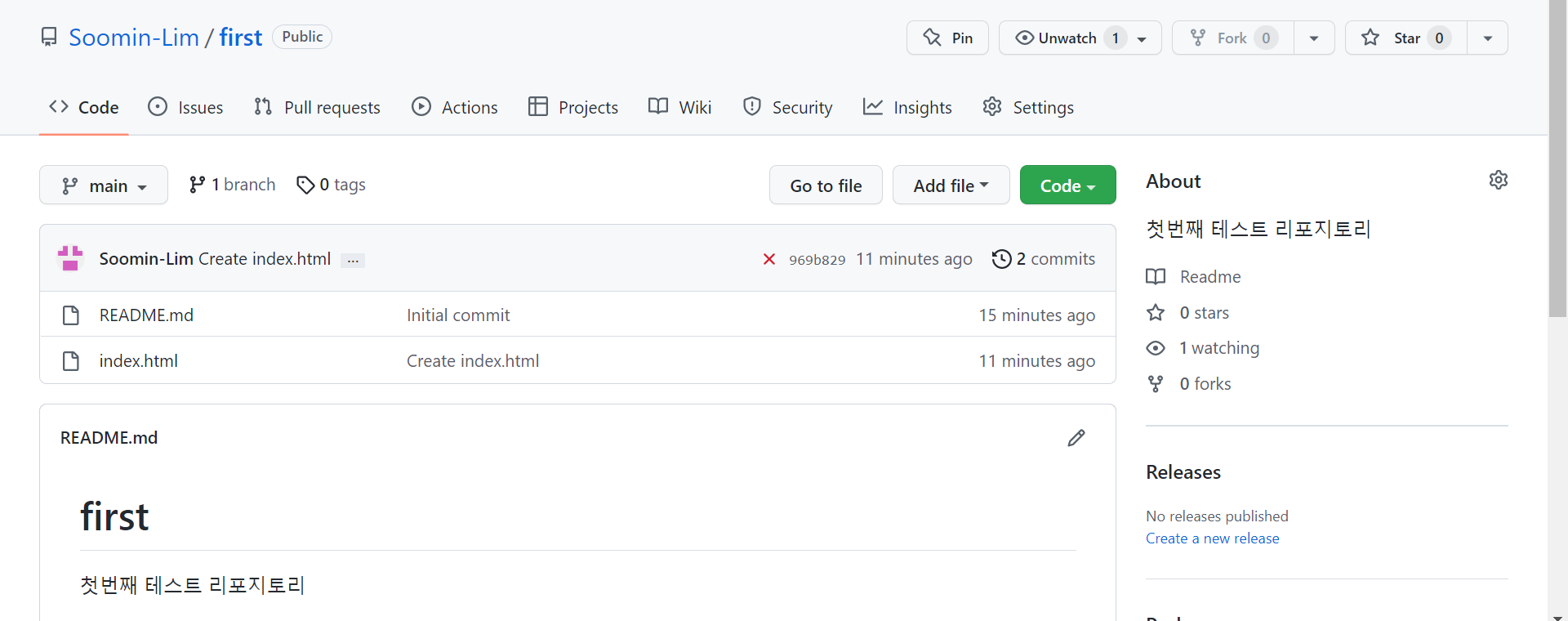Open the Soomin-Lim owner link
Viewport: 1568px width, 621px height.
[134, 37]
